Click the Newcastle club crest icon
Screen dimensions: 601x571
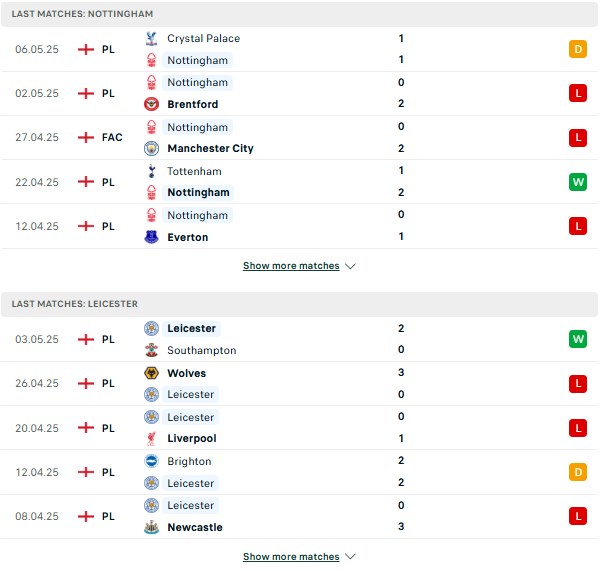151,527
